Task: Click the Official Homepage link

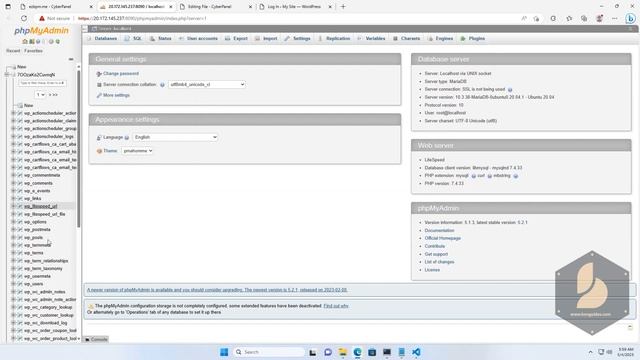Action: 442,238
